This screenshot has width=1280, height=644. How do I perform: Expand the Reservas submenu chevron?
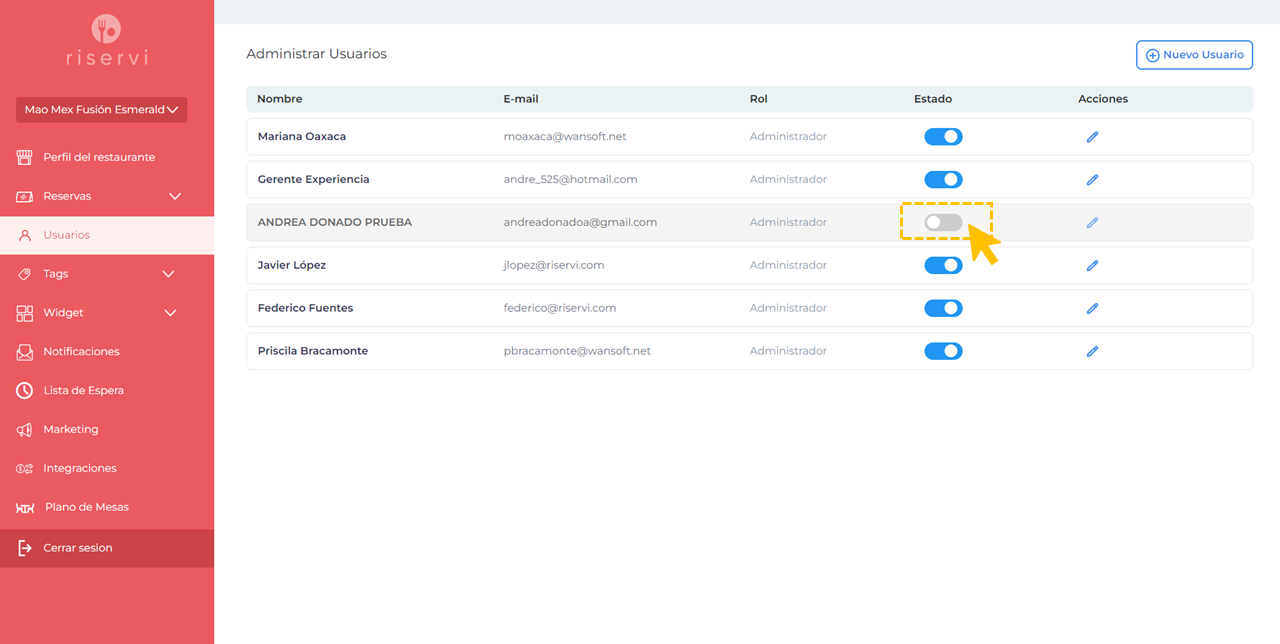tap(175, 196)
